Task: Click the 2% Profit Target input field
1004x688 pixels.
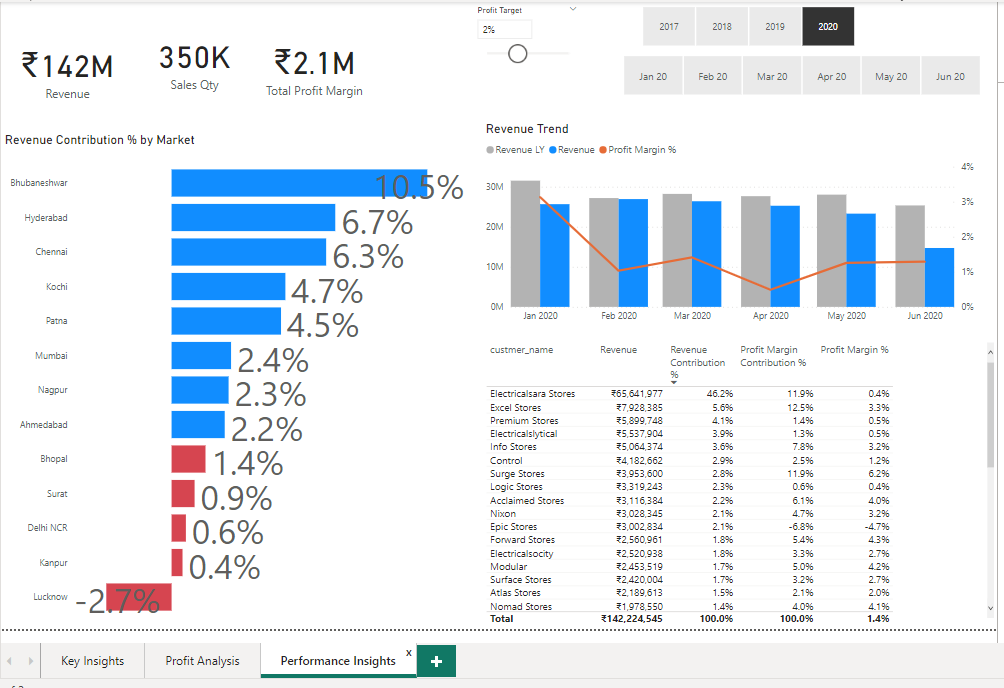Action: point(504,30)
